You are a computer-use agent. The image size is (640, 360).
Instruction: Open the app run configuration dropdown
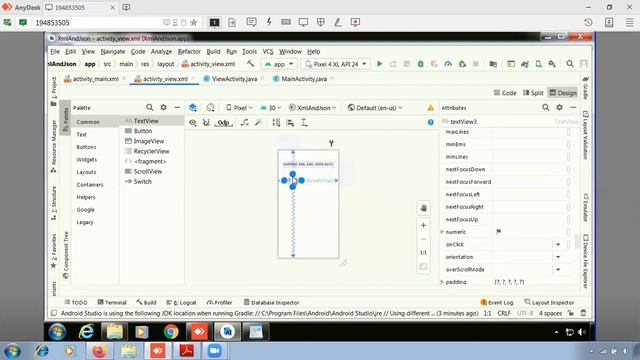coord(279,64)
